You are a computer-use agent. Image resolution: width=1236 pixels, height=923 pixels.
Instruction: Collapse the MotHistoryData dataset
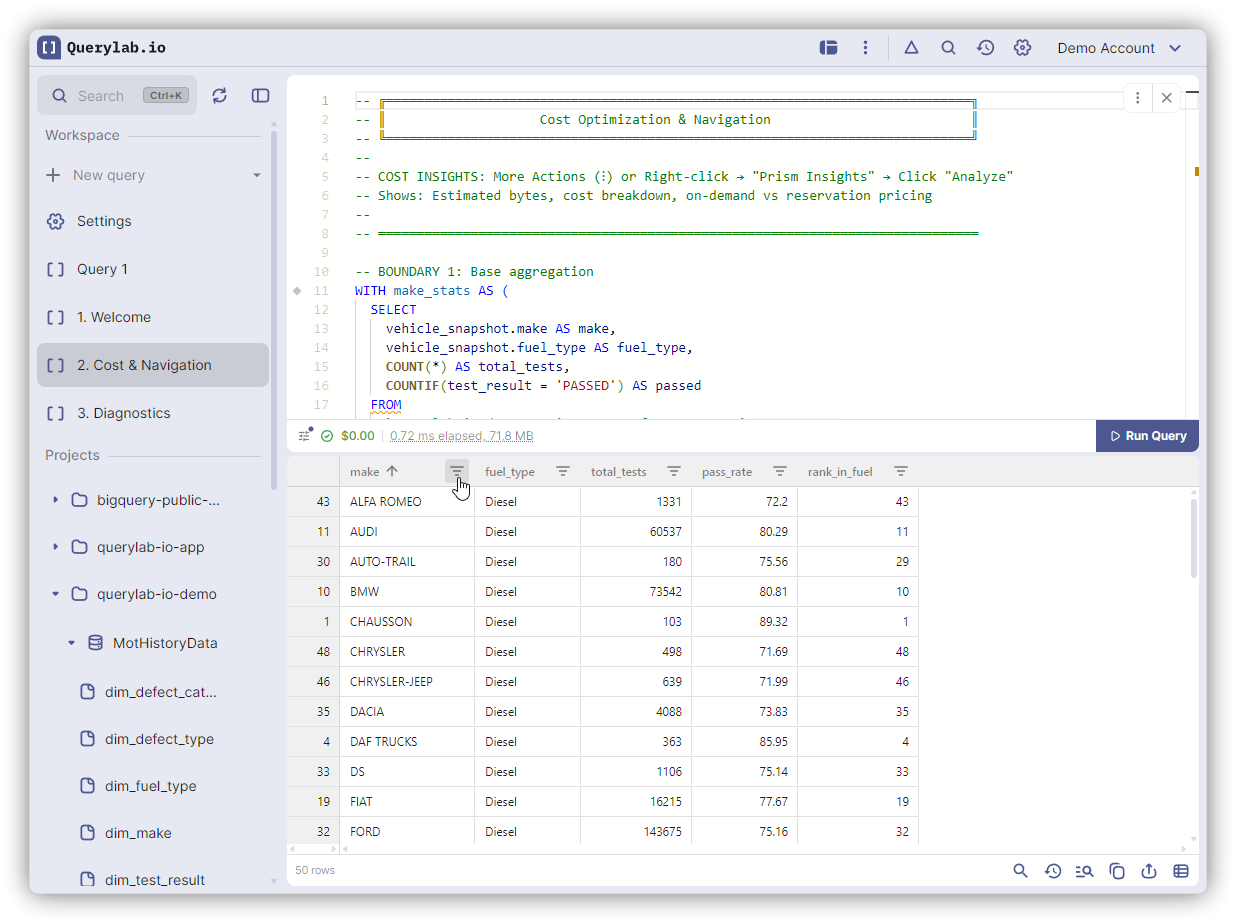pos(71,643)
